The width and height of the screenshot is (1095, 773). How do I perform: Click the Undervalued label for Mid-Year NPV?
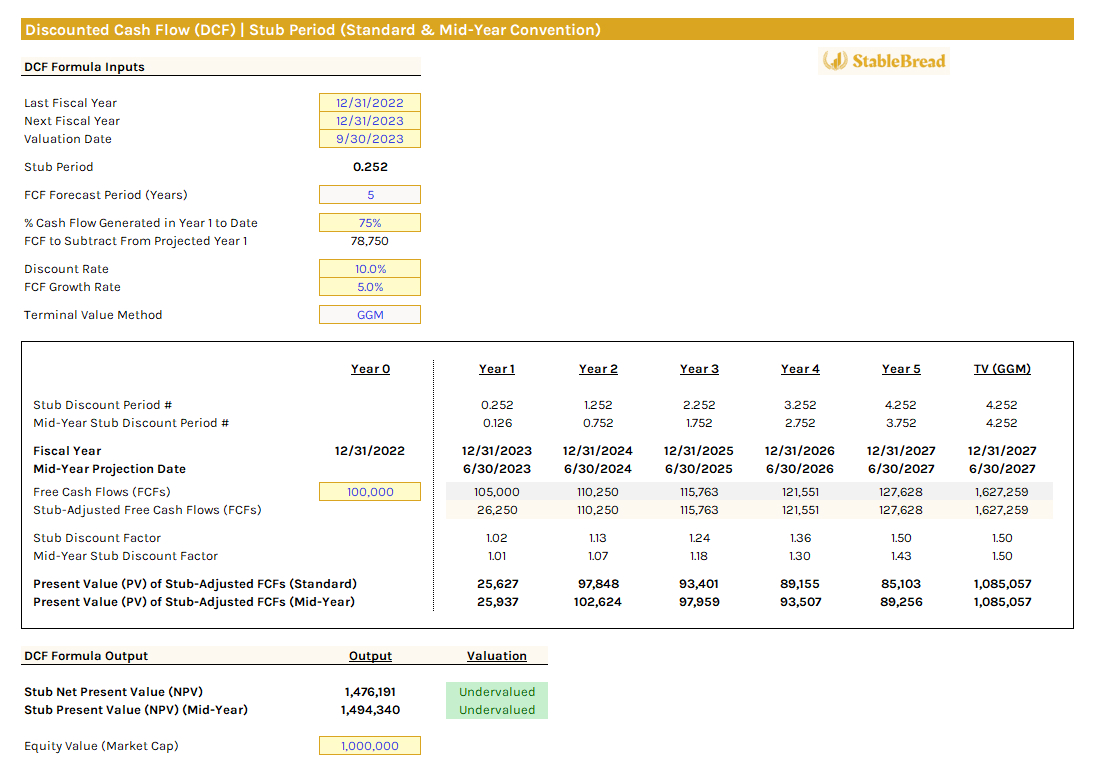pos(496,709)
